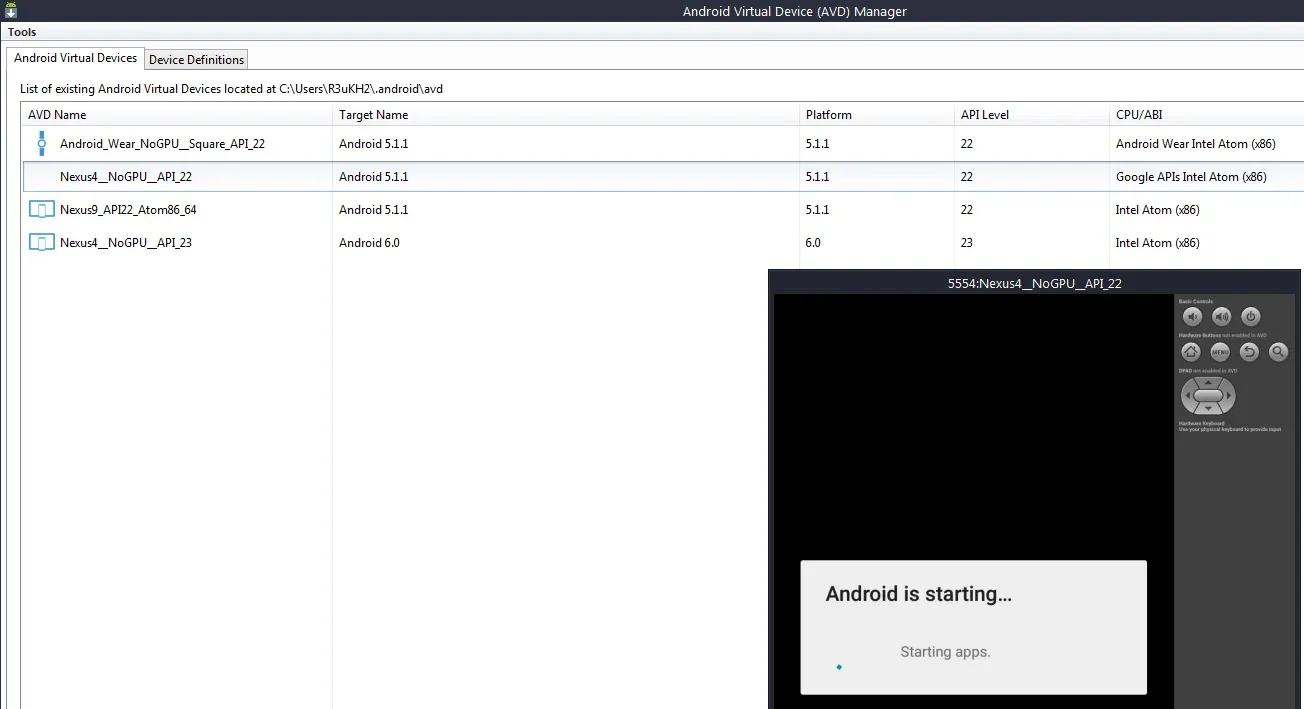Sort by the CPU/ABI column header
The image size is (1304, 709).
pyautogui.click(x=1207, y=115)
